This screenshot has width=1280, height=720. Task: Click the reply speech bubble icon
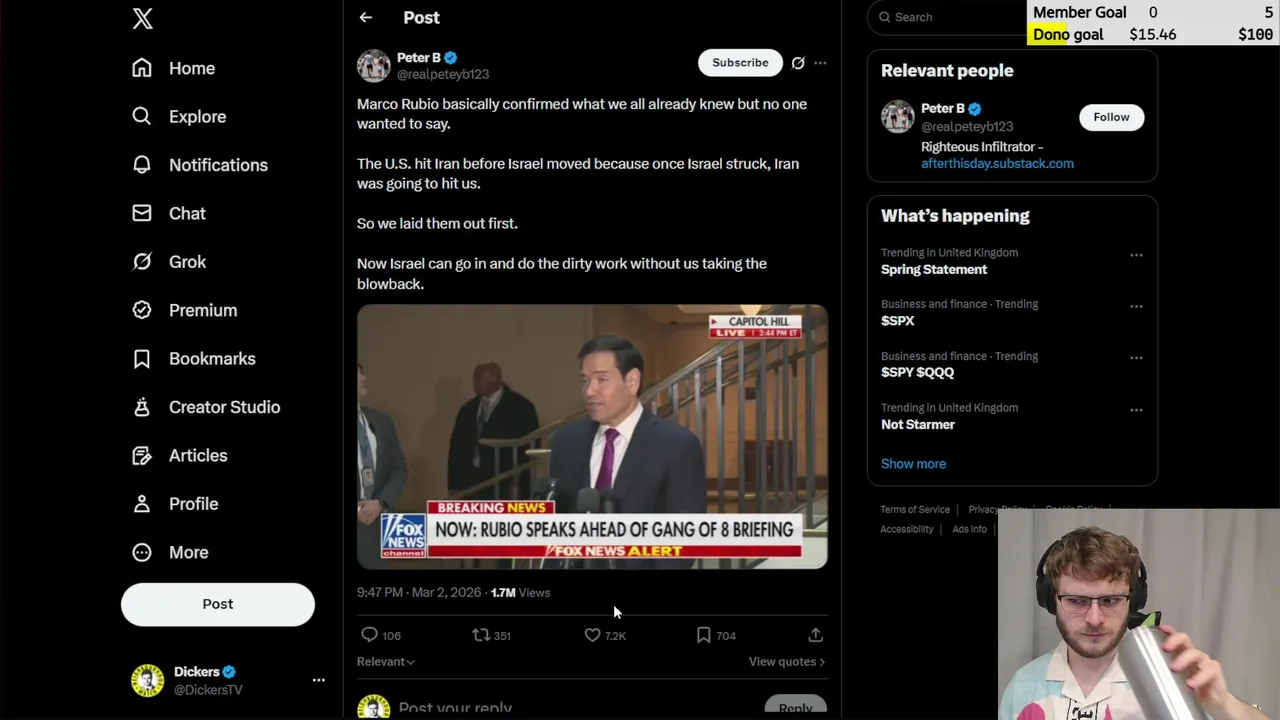point(369,635)
